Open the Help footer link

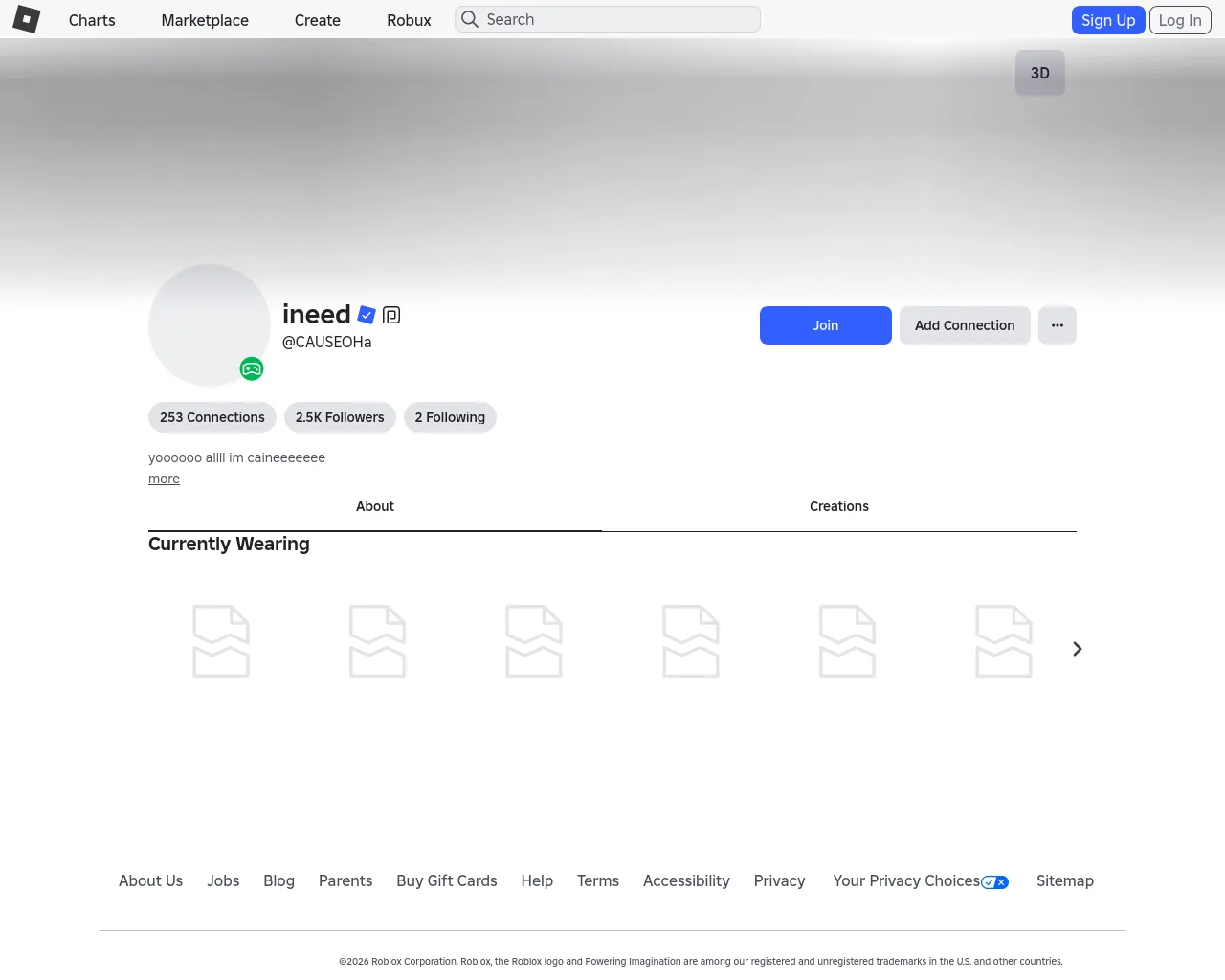pos(537,880)
